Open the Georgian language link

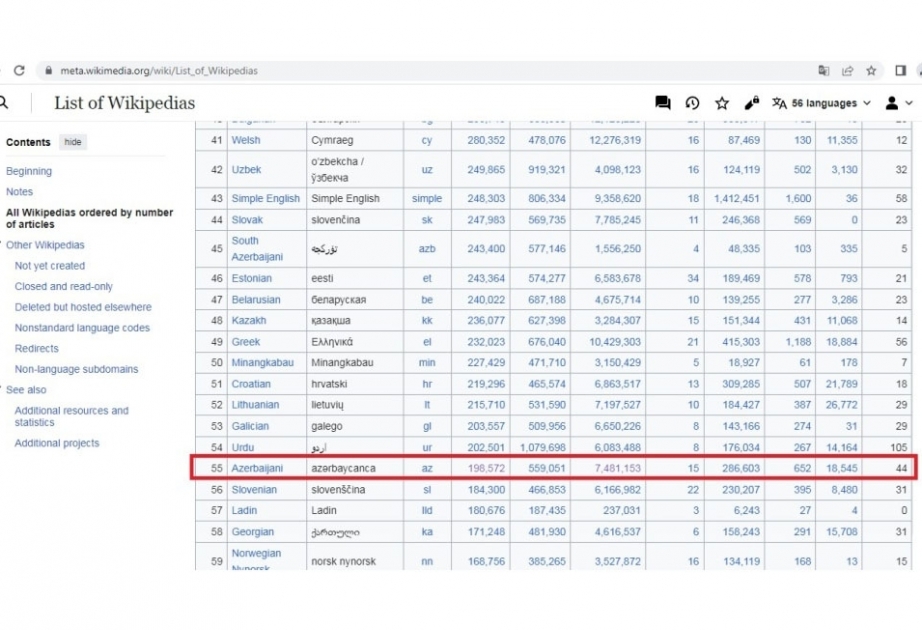pyautogui.click(x=253, y=531)
